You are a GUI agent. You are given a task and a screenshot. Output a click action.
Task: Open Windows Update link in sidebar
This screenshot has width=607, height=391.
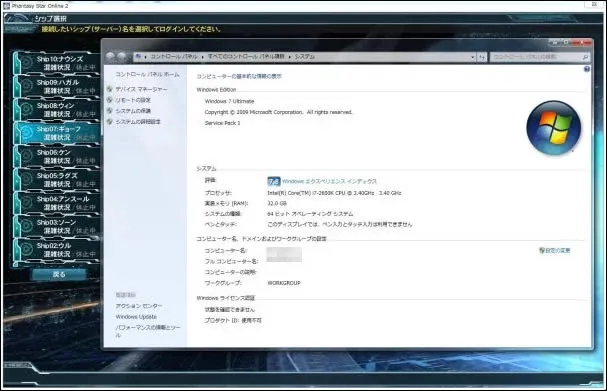(136, 317)
